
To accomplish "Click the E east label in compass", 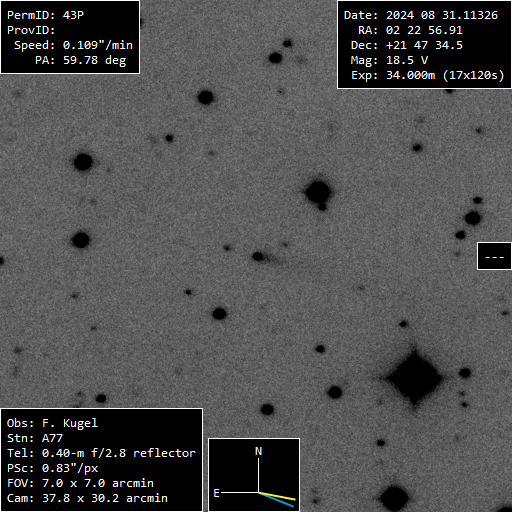I will (x=216, y=493).
